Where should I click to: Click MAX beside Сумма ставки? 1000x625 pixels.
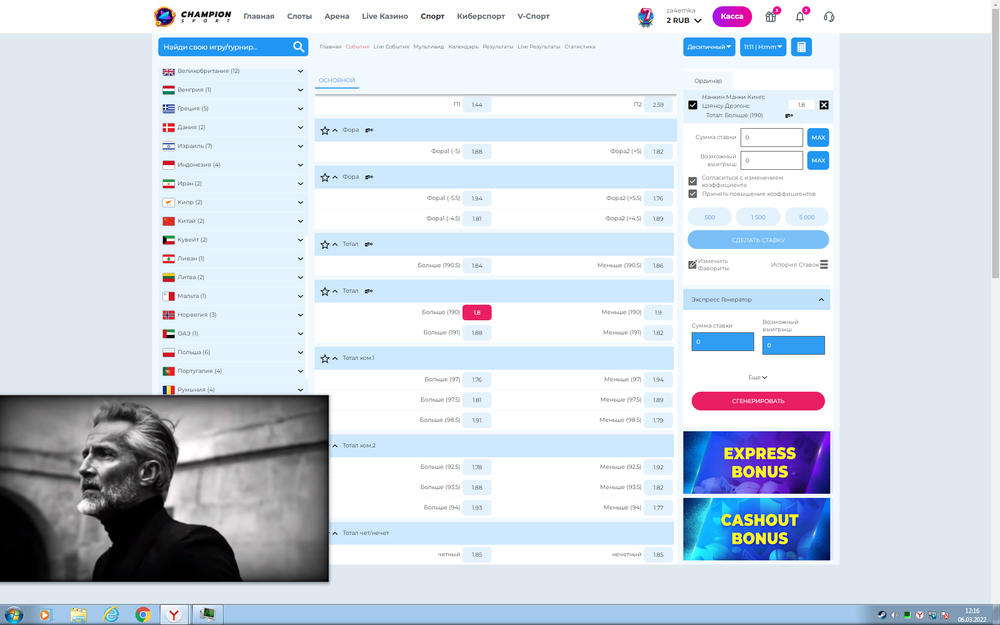[x=818, y=137]
